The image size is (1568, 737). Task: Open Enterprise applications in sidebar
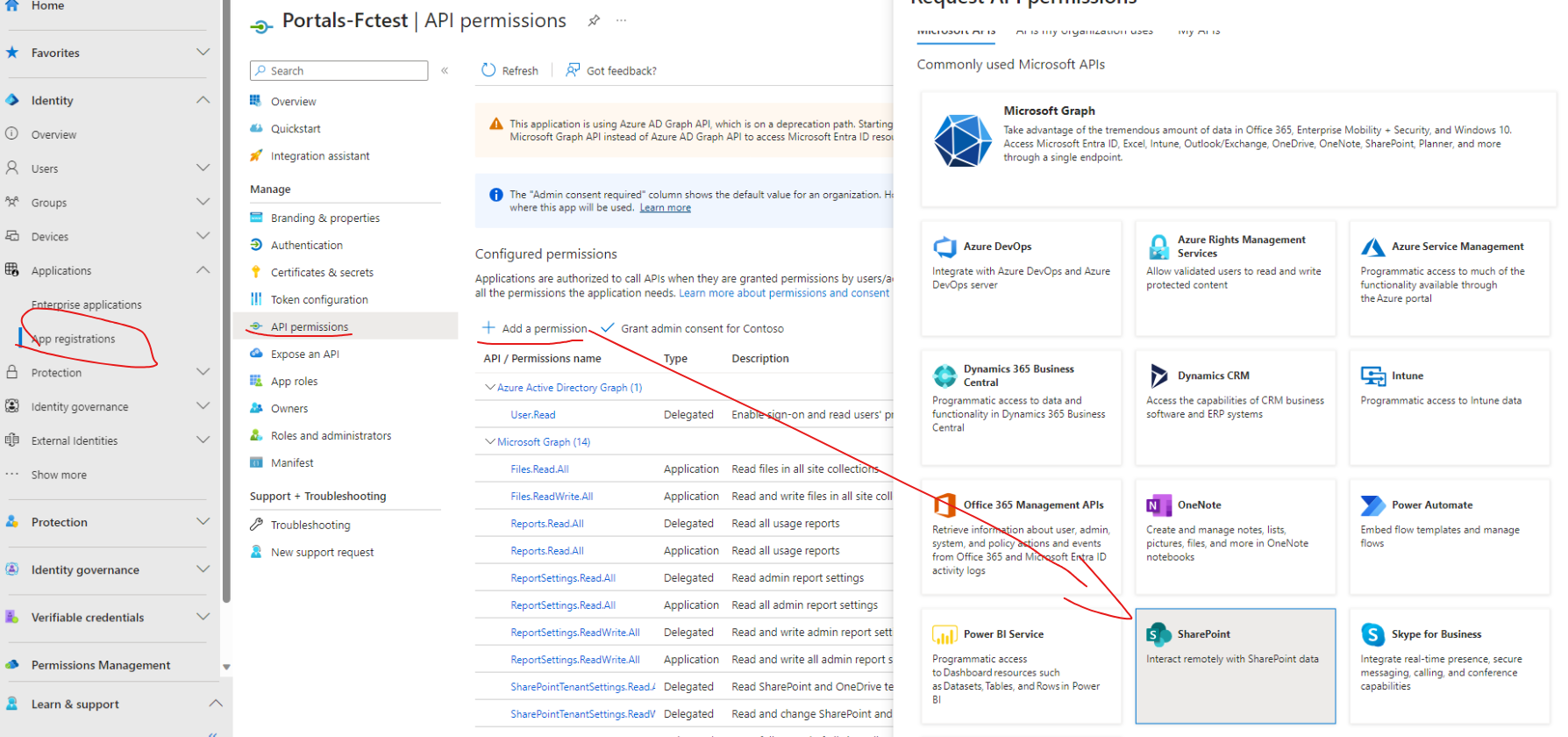(87, 304)
